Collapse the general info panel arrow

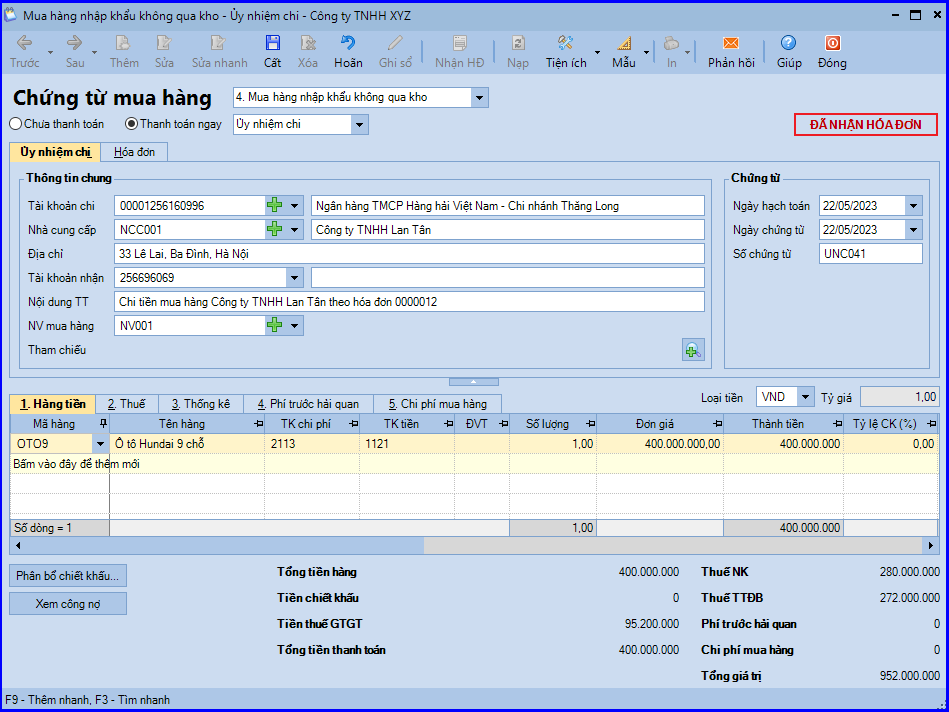474,381
